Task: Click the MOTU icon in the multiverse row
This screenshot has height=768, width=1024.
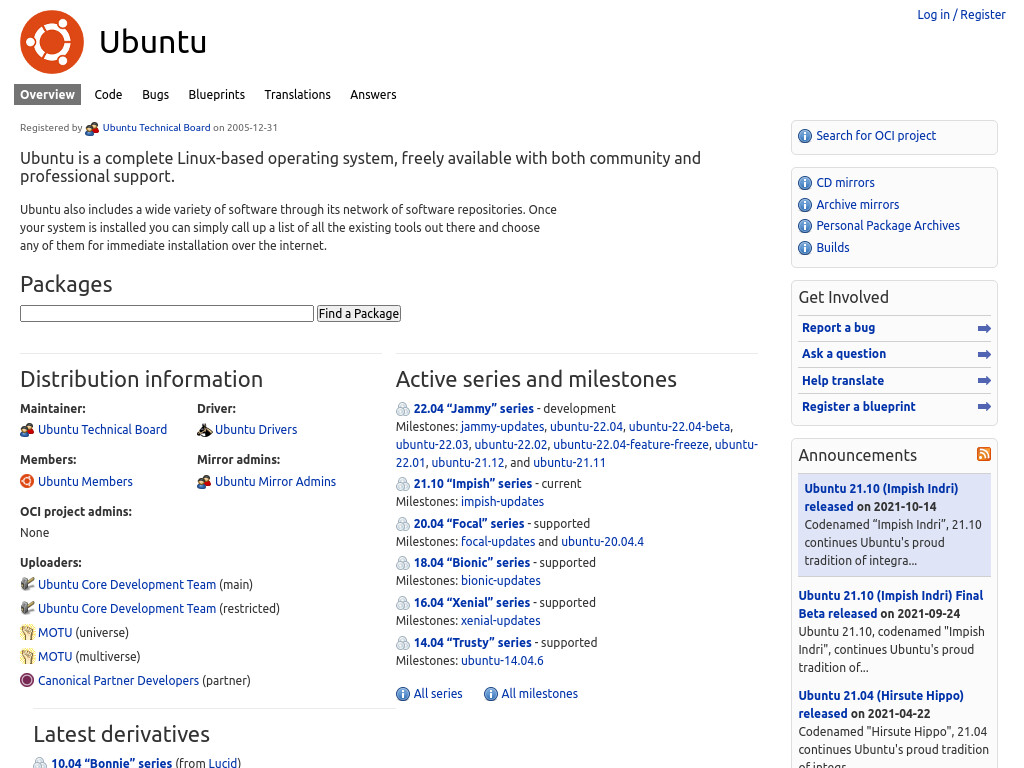Action: click(x=27, y=656)
